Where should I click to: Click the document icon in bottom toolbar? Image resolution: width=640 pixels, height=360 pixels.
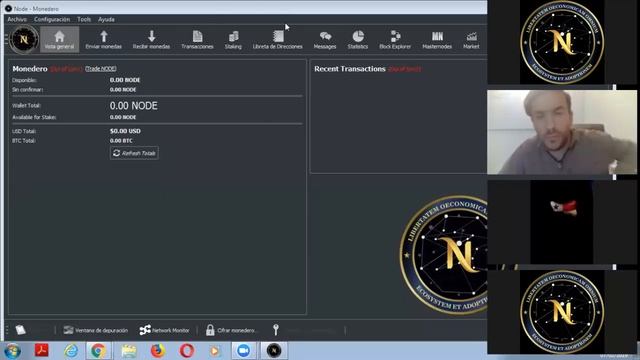[x=20, y=330]
